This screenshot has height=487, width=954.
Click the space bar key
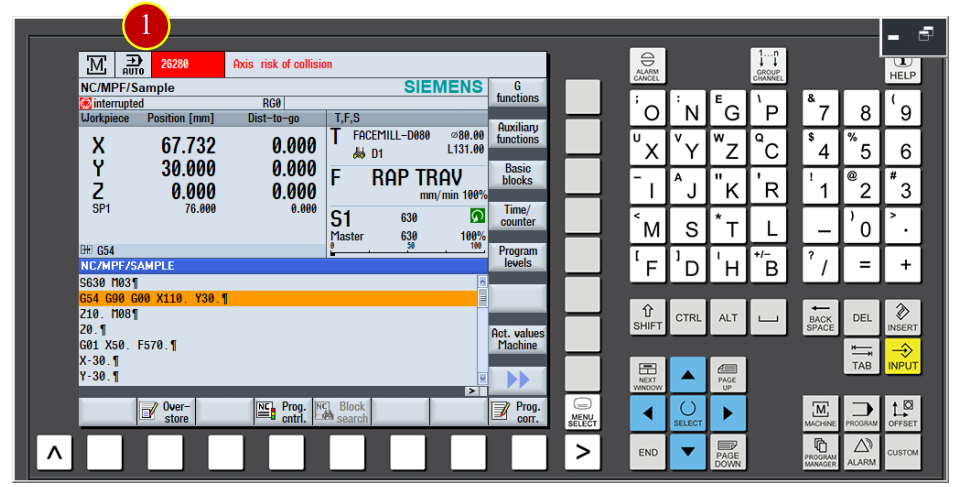pos(768,317)
